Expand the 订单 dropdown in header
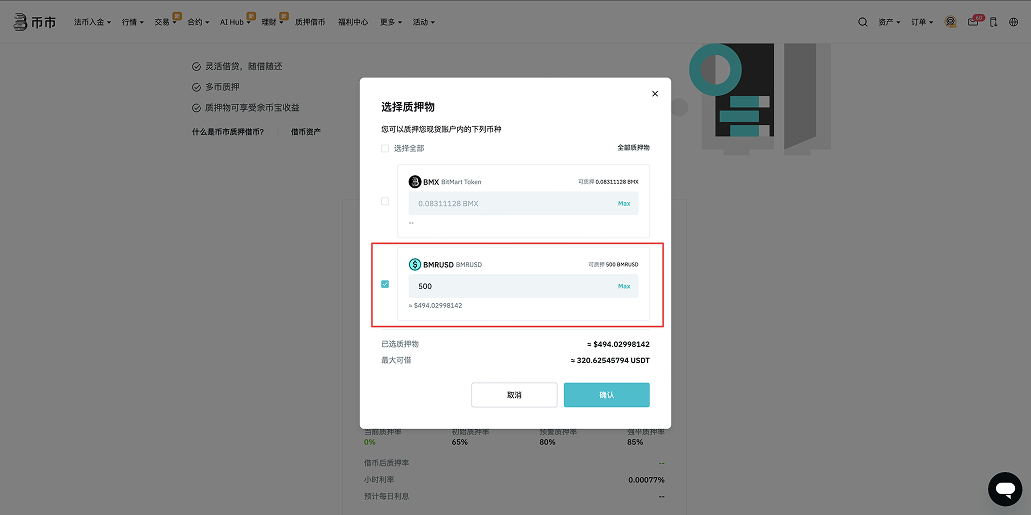 [923, 21]
